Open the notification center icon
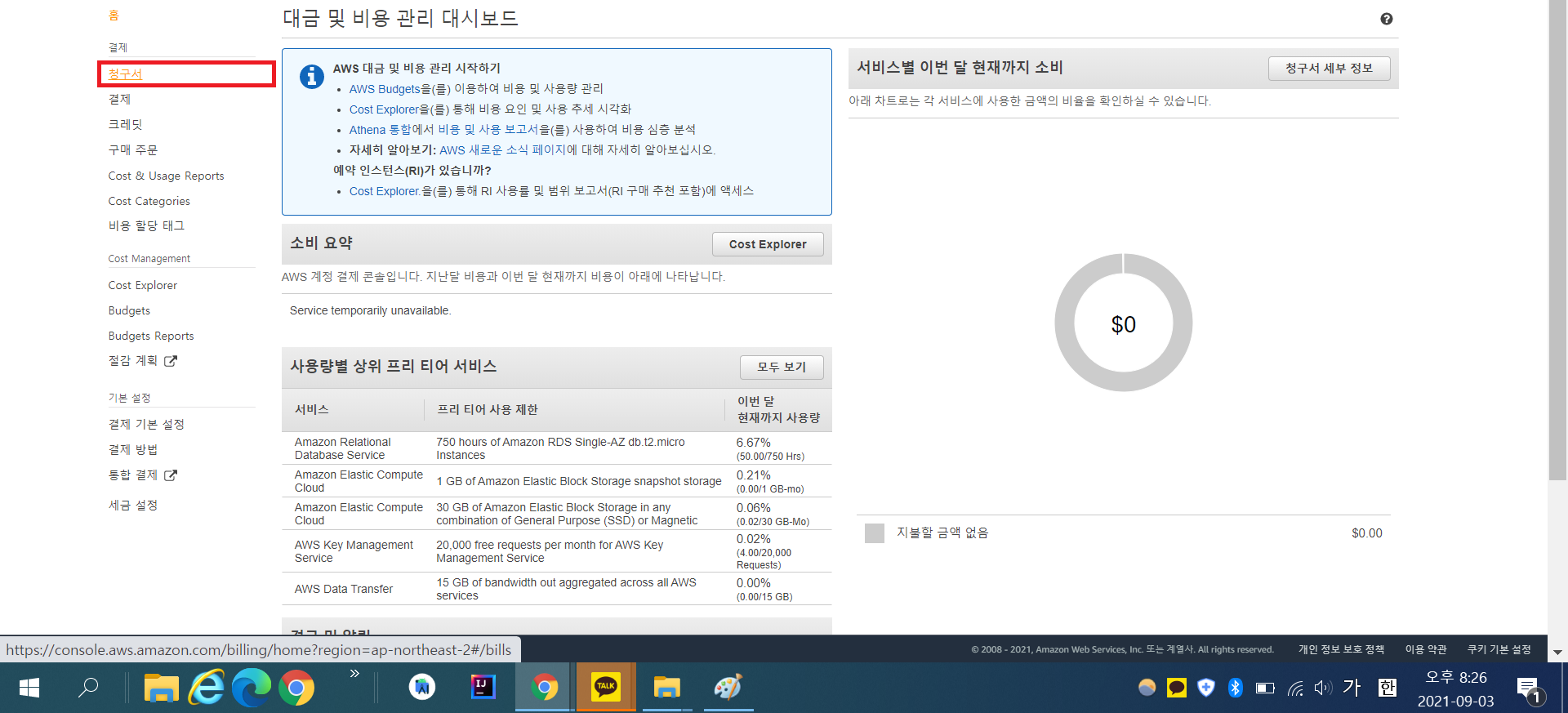 tap(1529, 690)
